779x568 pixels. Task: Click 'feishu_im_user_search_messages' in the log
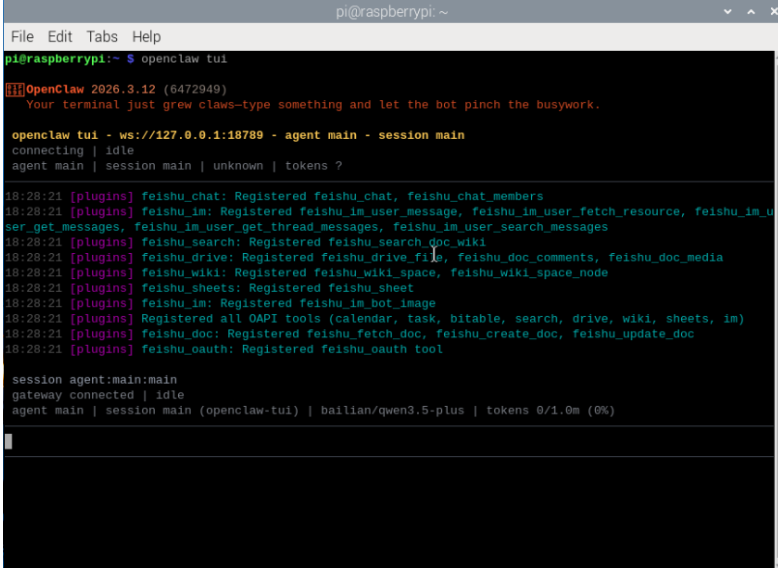tap(500, 228)
